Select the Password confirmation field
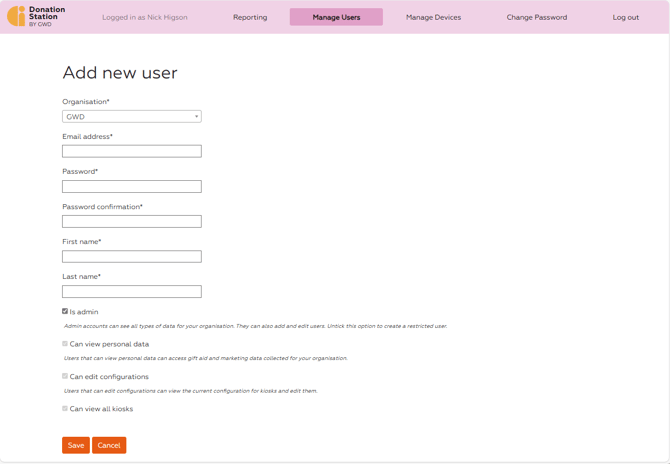This screenshot has height=464, width=670. [x=132, y=221]
